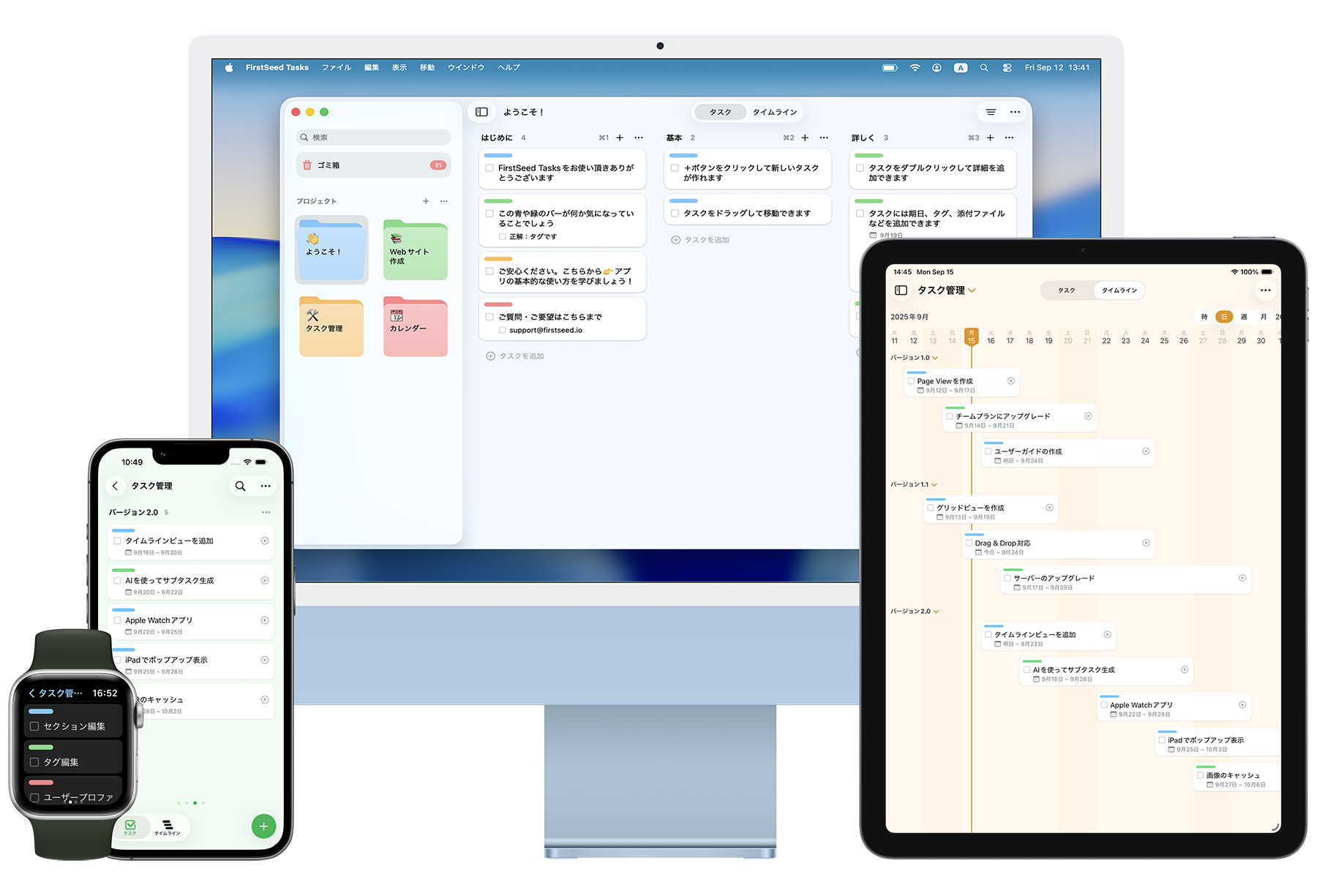1317x896 pixels.
Task: Open more options (…) on the はじめに section
Action: point(638,138)
